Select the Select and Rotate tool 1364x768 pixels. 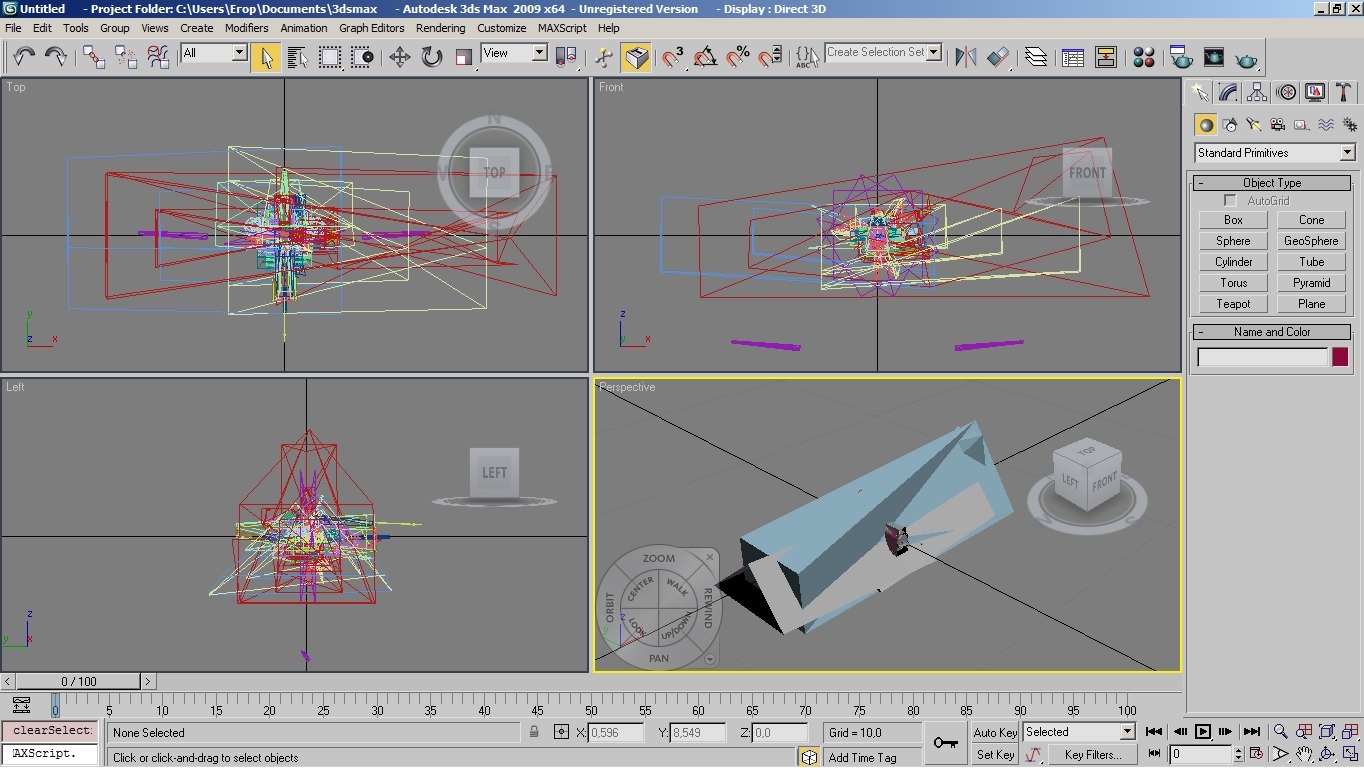coord(432,57)
